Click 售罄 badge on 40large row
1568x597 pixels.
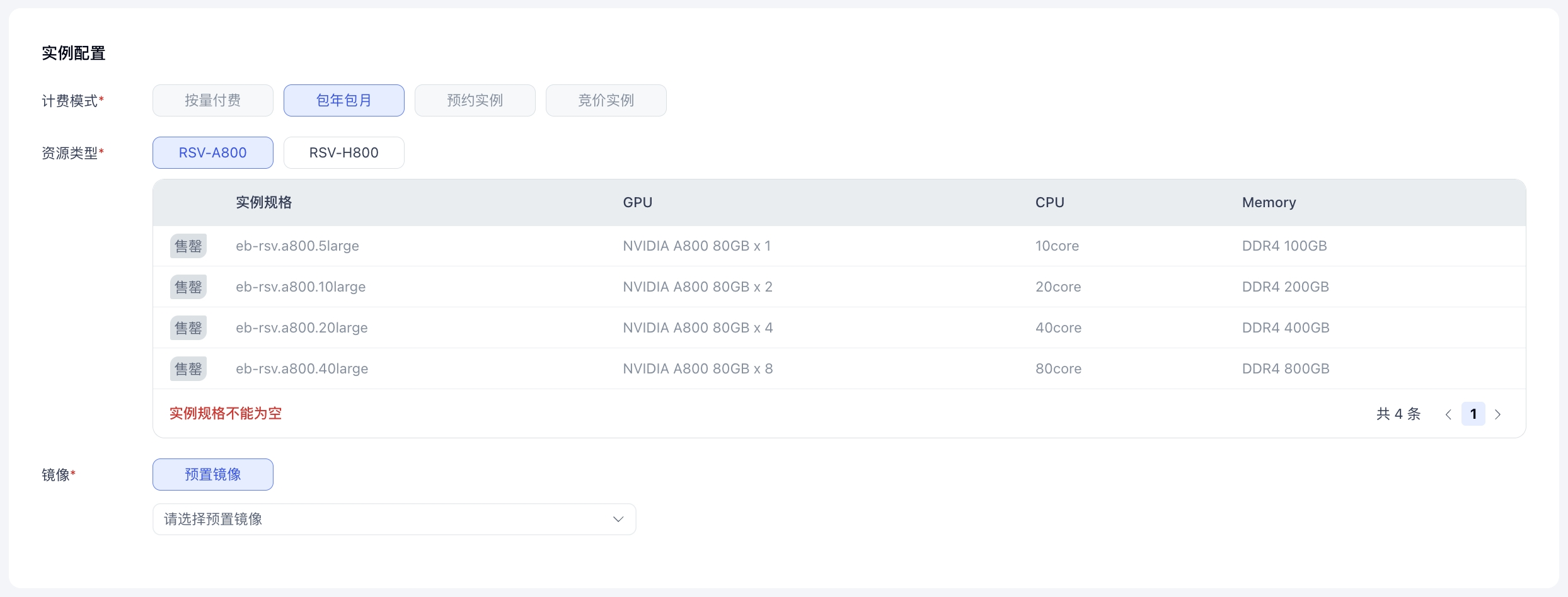[x=188, y=369]
